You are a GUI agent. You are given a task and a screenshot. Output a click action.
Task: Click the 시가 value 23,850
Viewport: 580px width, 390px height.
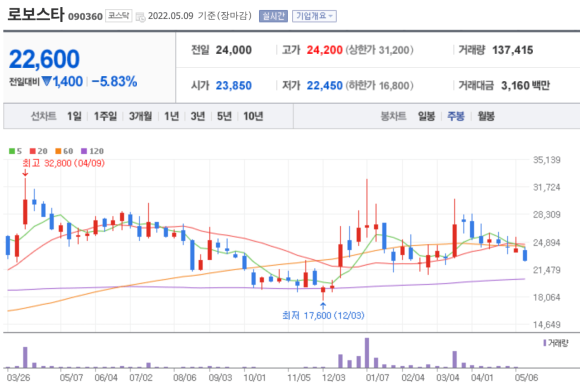click(233, 85)
